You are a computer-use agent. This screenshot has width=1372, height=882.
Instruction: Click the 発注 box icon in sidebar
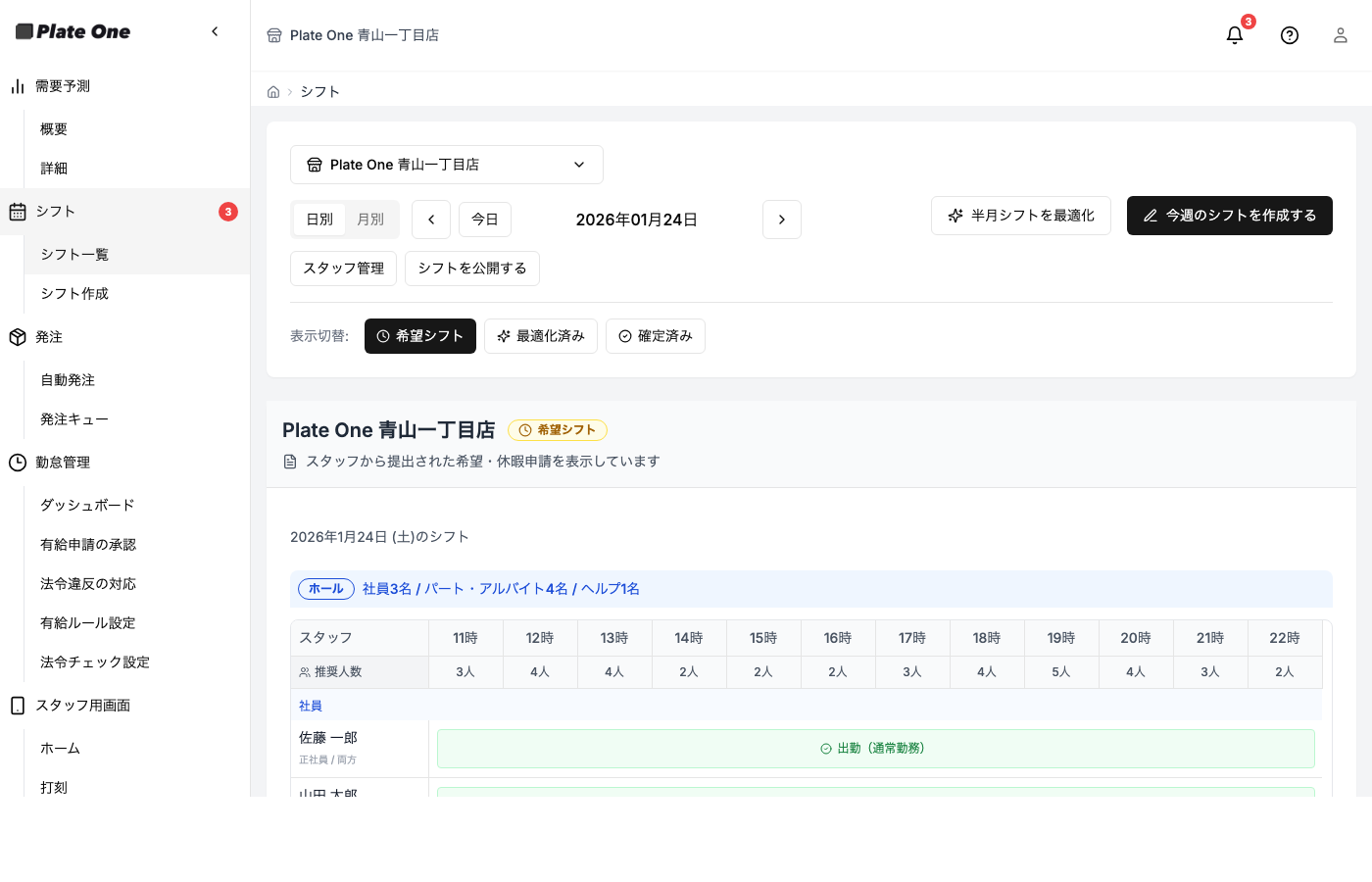[18, 337]
